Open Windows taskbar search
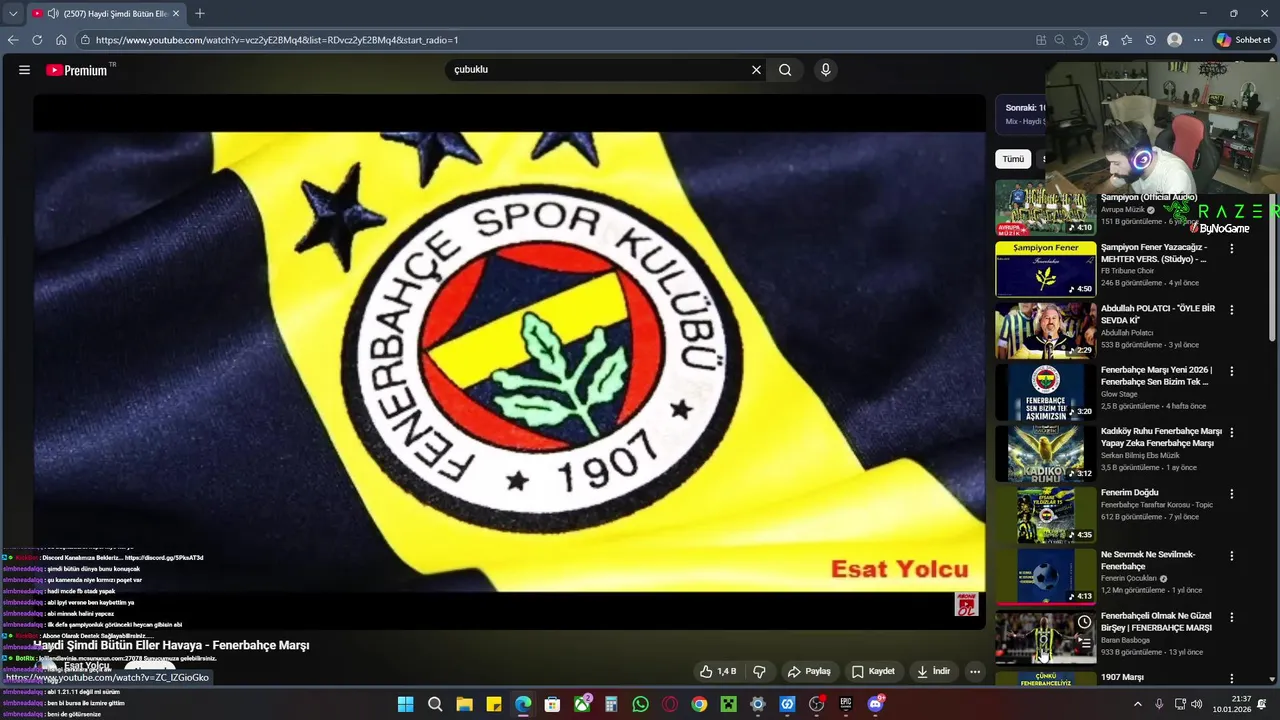The height and width of the screenshot is (720, 1280). tap(435, 704)
